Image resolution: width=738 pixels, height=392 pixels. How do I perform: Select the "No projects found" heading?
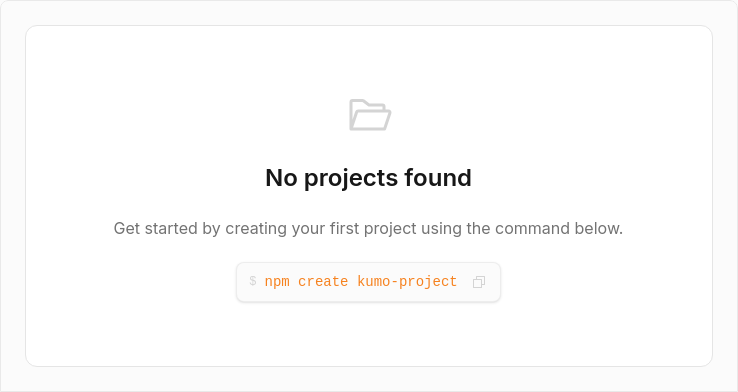pyautogui.click(x=369, y=178)
